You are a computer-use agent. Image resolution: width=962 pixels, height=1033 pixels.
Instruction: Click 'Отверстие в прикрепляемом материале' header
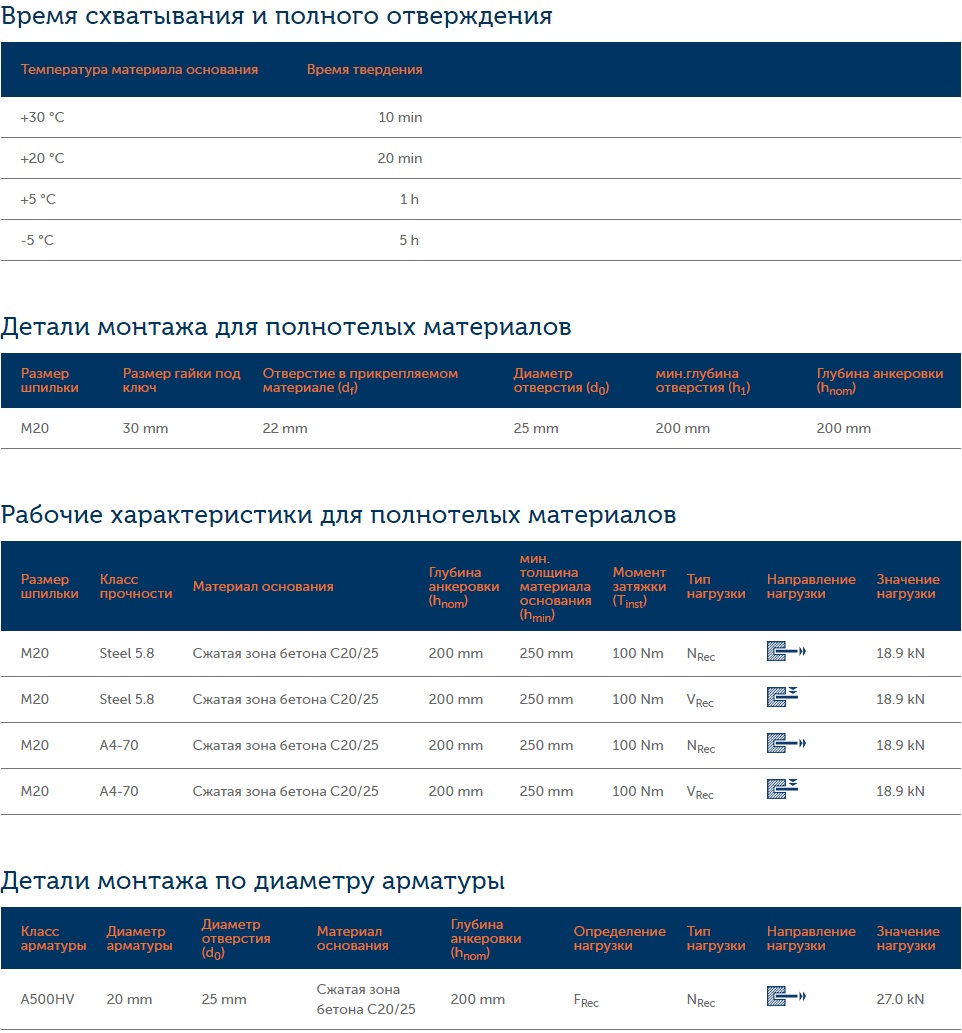[360, 380]
